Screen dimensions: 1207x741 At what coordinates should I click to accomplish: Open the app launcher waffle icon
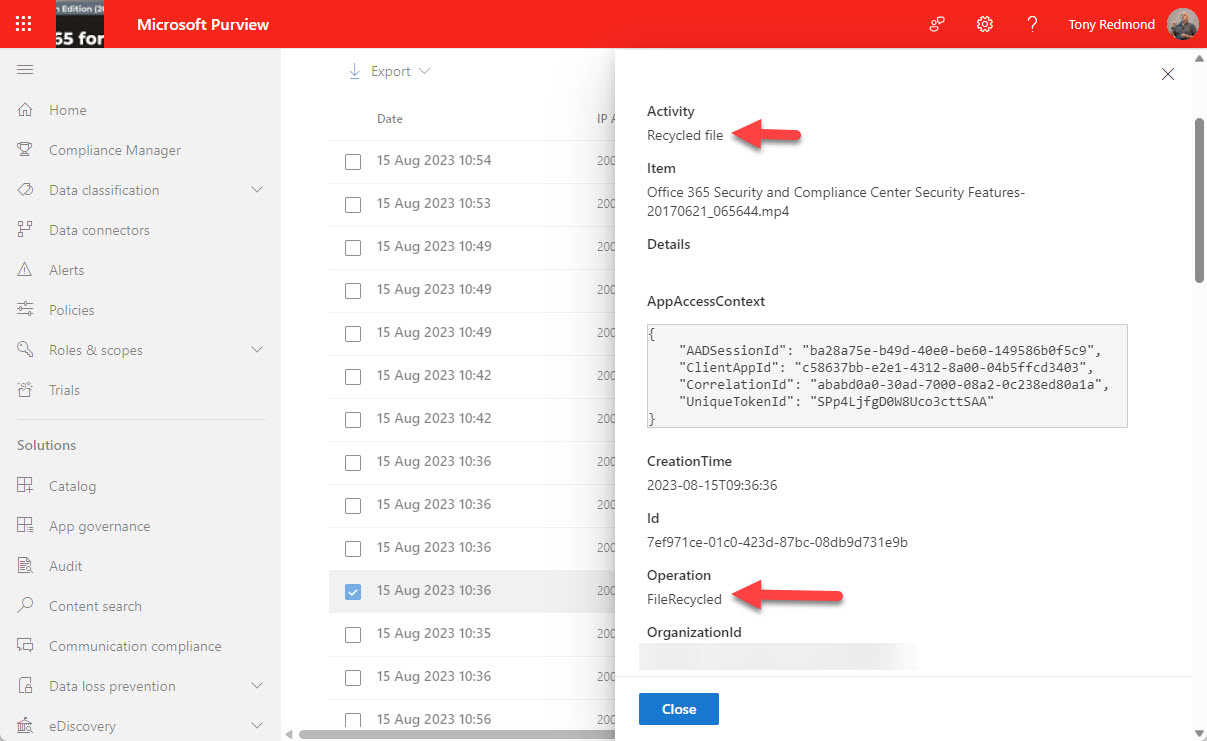[x=24, y=24]
